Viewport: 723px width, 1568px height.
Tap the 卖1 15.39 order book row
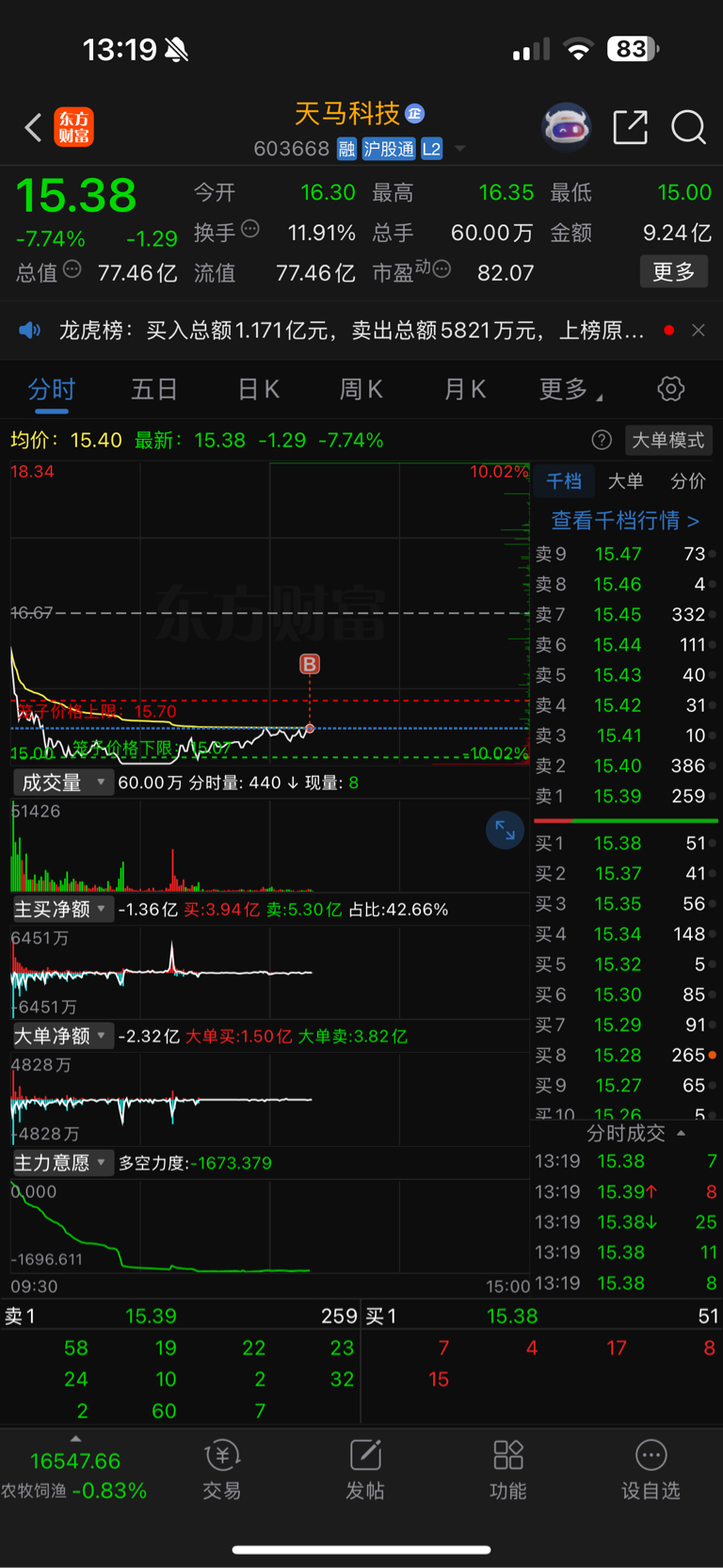(x=624, y=796)
